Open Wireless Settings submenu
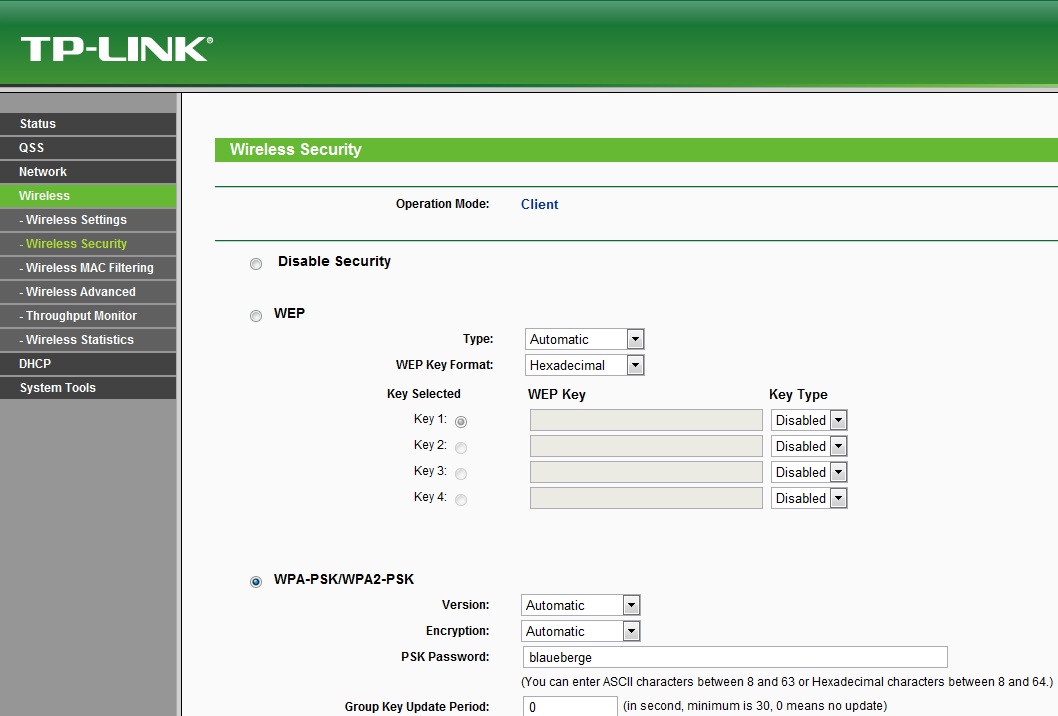The image size is (1058, 716). [x=88, y=219]
